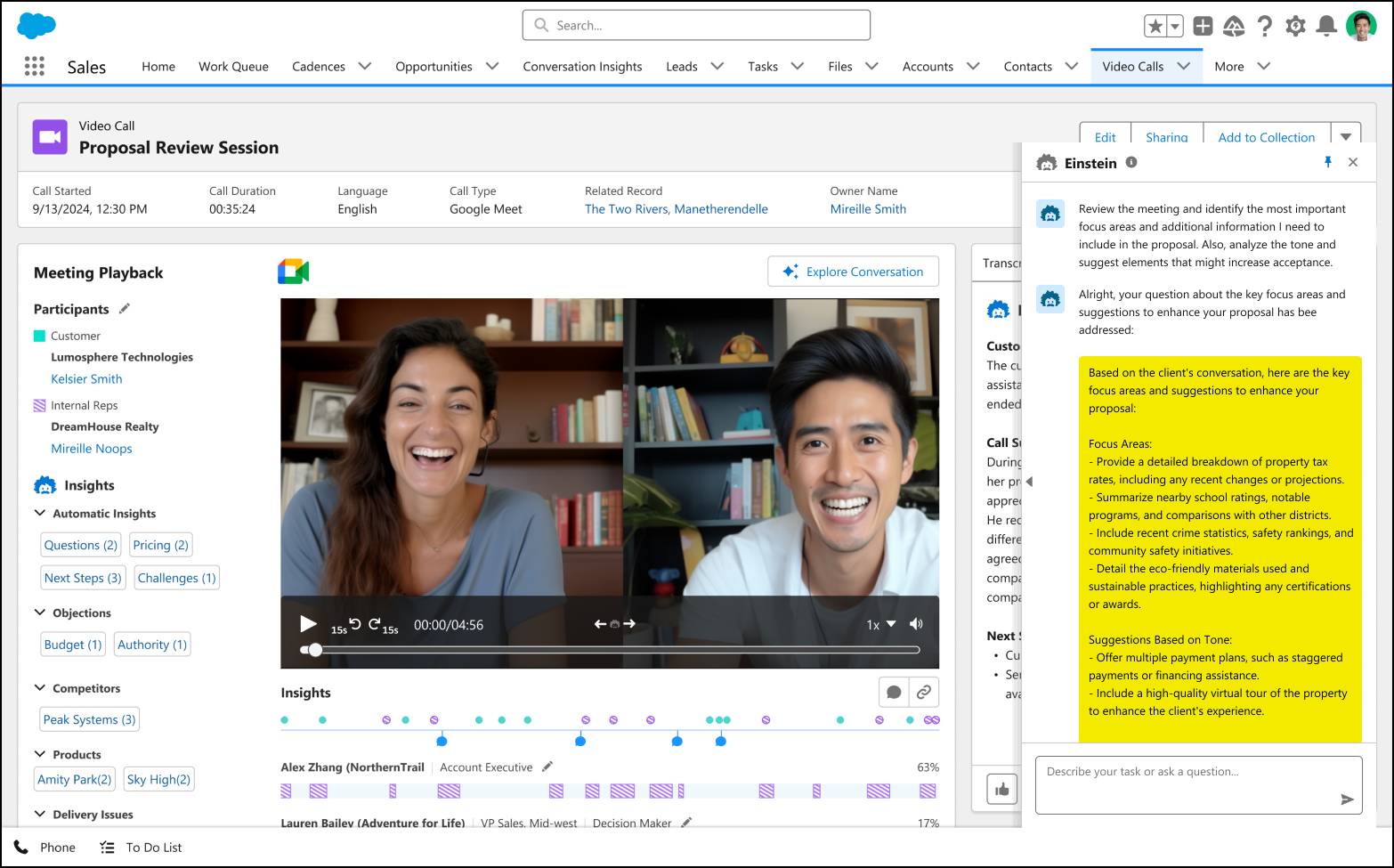Viewport: 1394px width, 868px height.
Task: Select the Pricing (2) insight chip
Action: pyautogui.click(x=160, y=545)
